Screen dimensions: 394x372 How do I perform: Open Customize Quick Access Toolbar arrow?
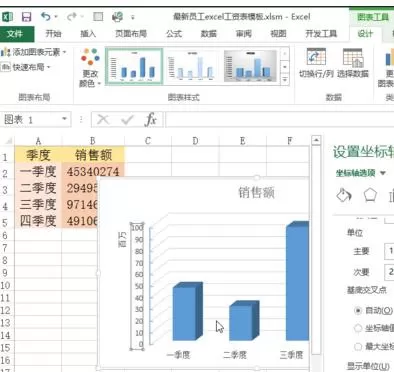pyautogui.click(x=133, y=17)
